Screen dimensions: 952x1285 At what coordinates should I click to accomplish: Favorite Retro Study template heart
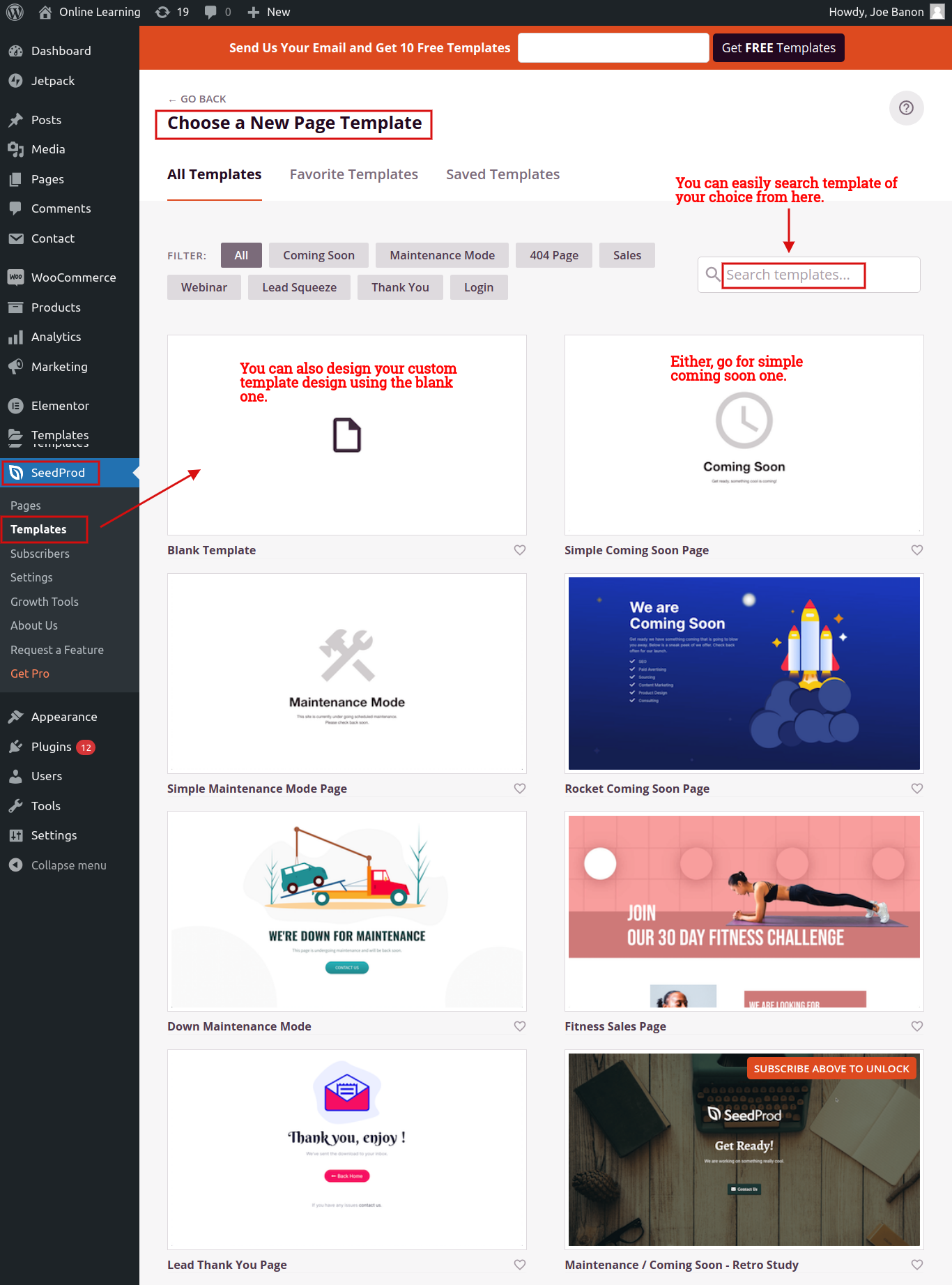917,1265
